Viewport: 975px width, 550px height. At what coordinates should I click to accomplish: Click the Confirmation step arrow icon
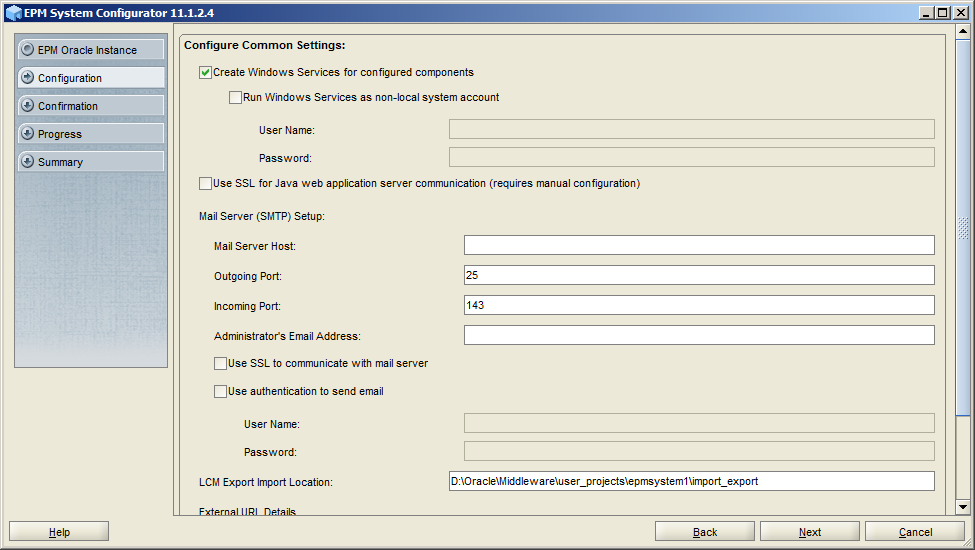coord(27,105)
